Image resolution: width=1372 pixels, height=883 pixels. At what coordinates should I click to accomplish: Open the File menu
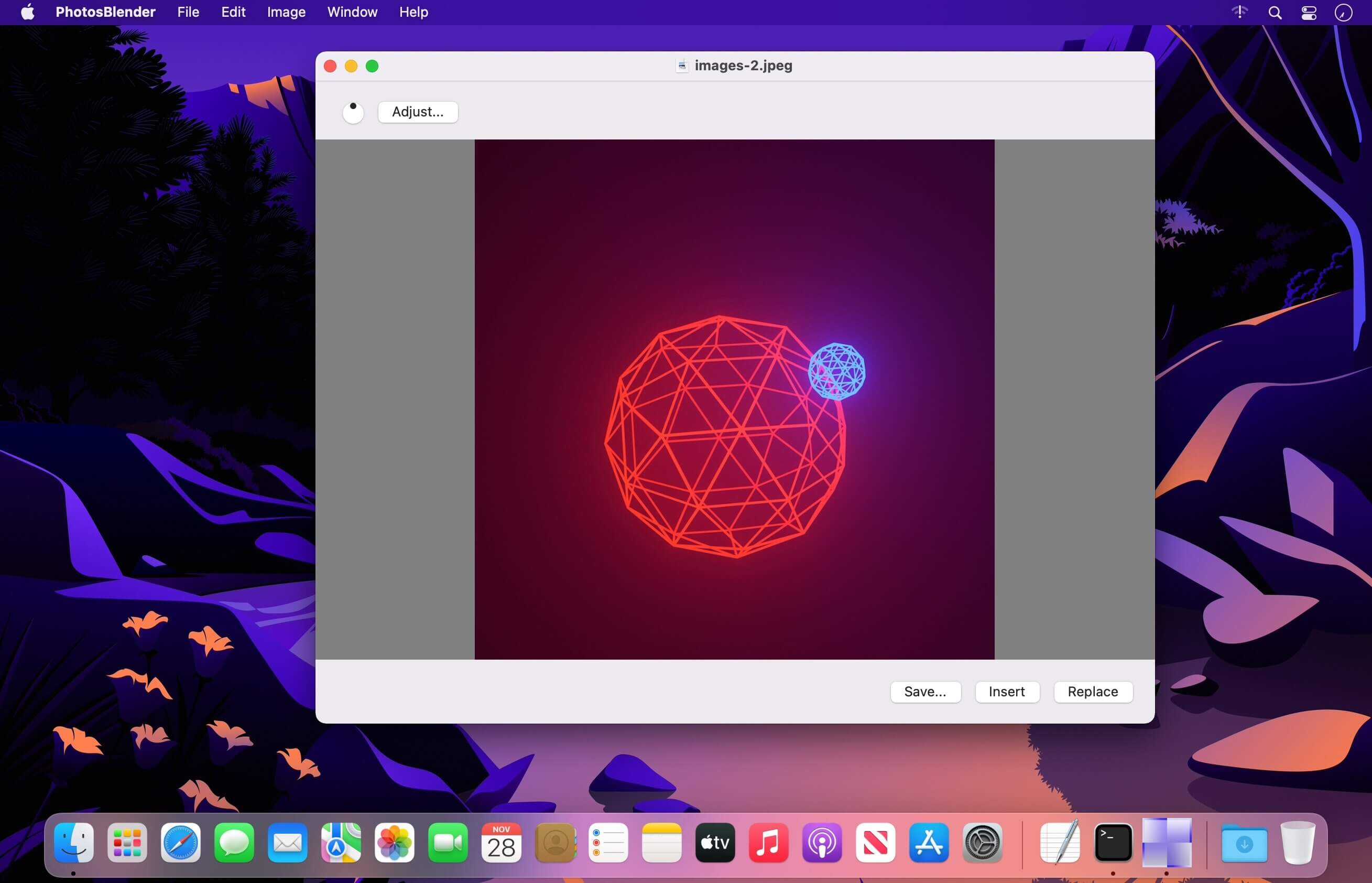188,12
